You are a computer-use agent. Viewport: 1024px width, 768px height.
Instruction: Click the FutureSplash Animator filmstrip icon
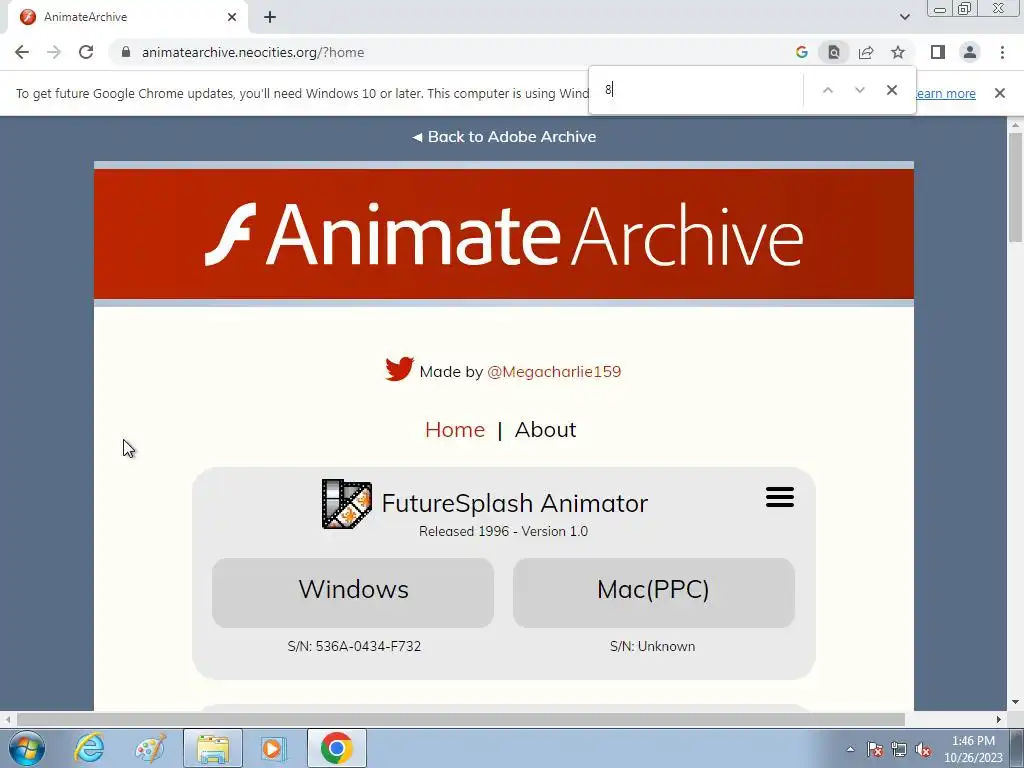(347, 504)
